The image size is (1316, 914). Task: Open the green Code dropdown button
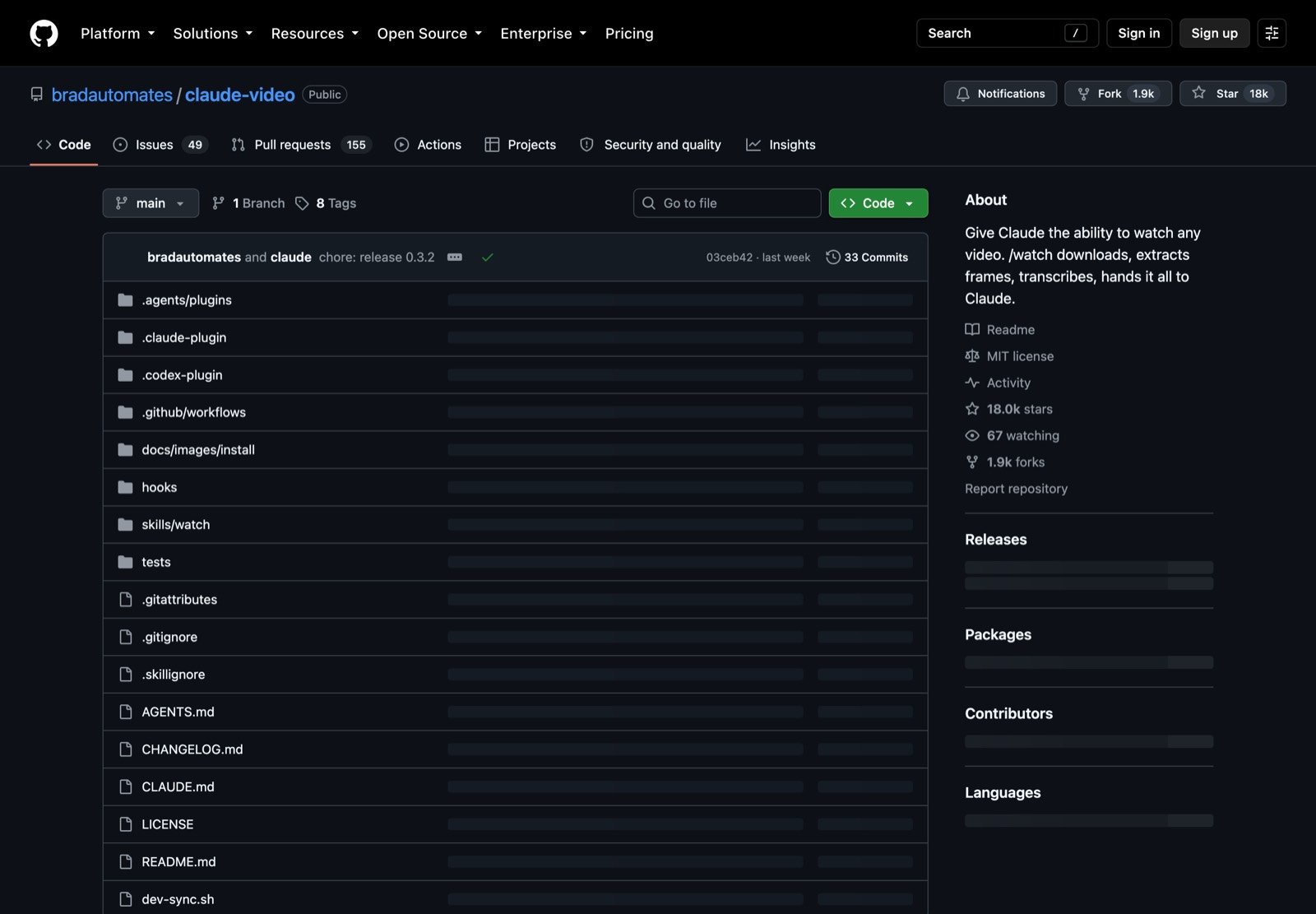pos(878,203)
